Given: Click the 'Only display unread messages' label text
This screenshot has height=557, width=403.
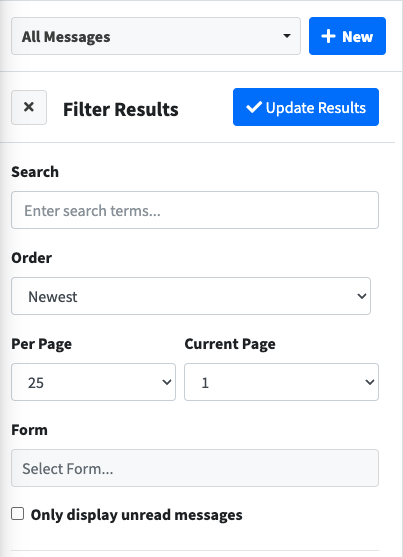Looking at the screenshot, I should point(136,515).
